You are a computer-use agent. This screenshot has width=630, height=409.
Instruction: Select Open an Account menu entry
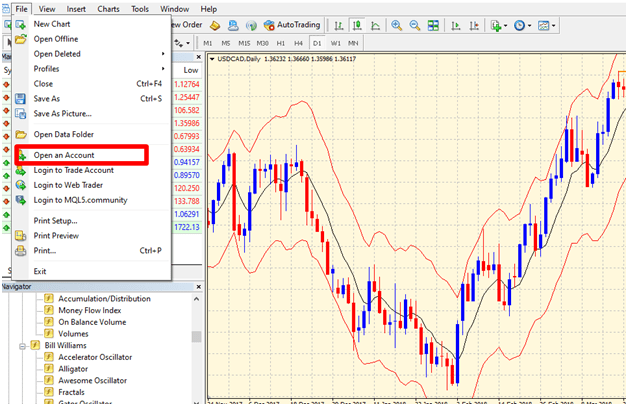(92, 155)
